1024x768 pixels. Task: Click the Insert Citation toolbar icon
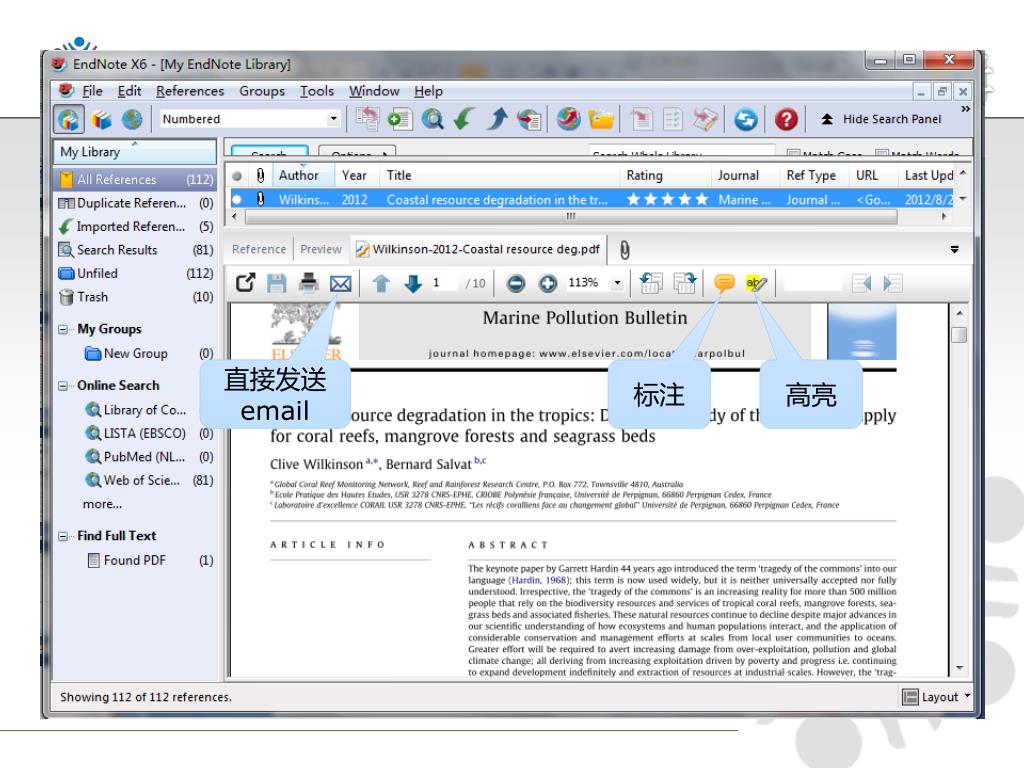click(x=641, y=120)
